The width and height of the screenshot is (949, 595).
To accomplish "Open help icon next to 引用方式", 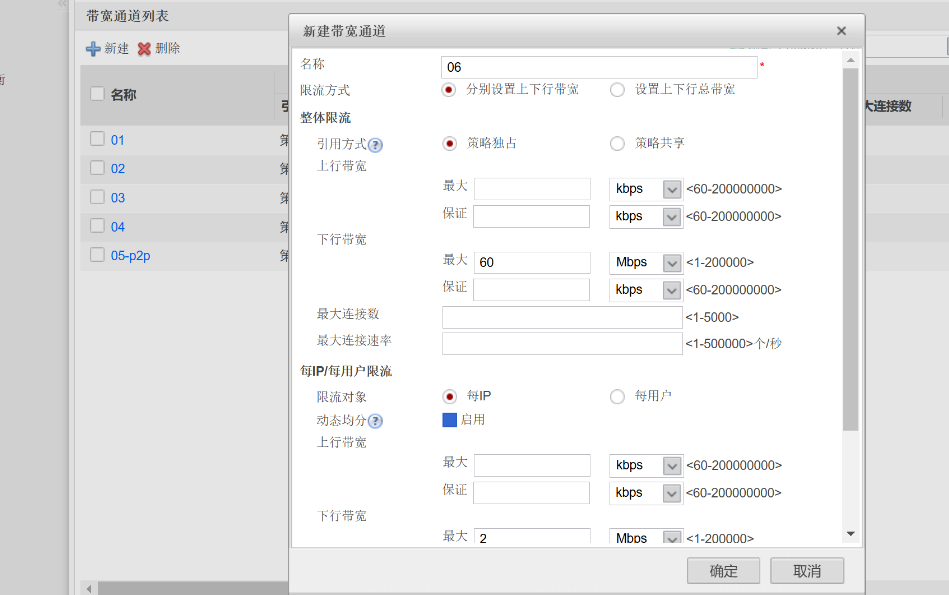I will (375, 145).
